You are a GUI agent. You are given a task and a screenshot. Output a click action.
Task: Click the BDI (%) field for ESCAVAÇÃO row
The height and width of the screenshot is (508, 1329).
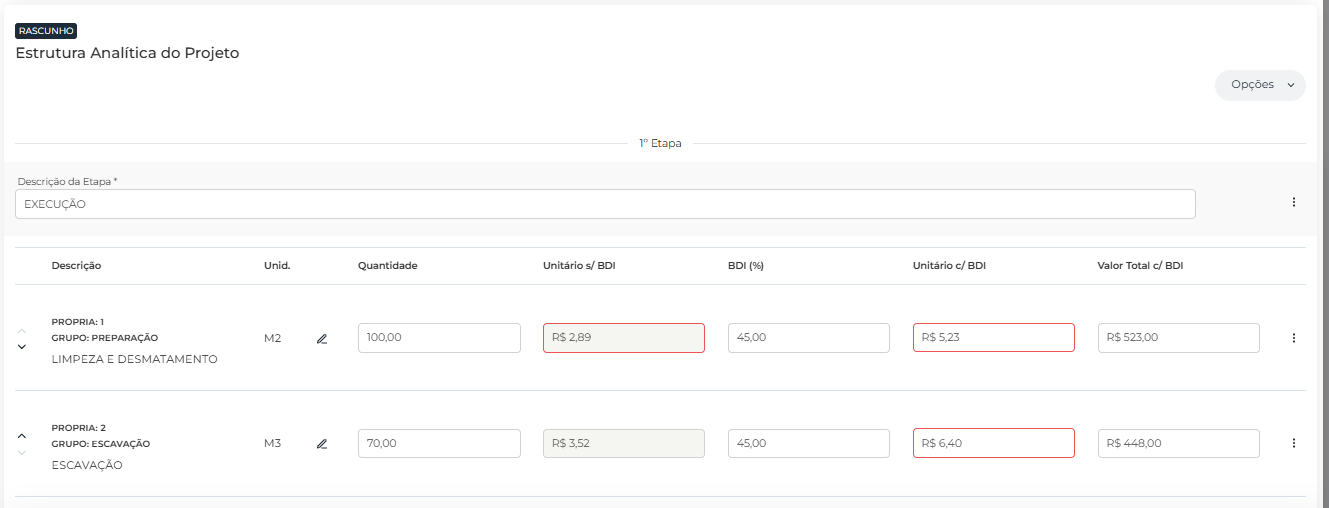click(x=808, y=443)
